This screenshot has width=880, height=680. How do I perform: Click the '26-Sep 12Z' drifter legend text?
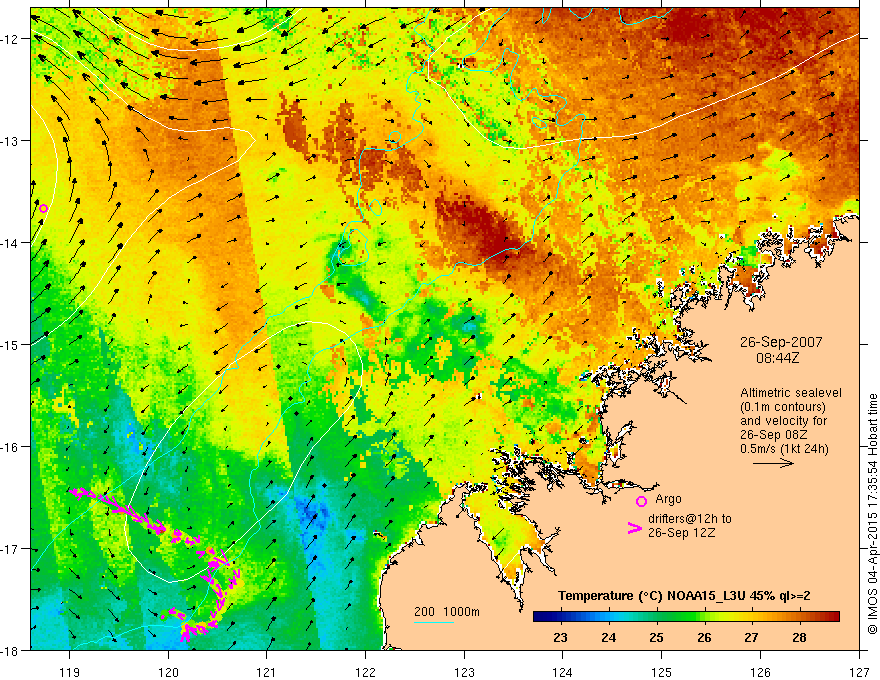tap(682, 532)
